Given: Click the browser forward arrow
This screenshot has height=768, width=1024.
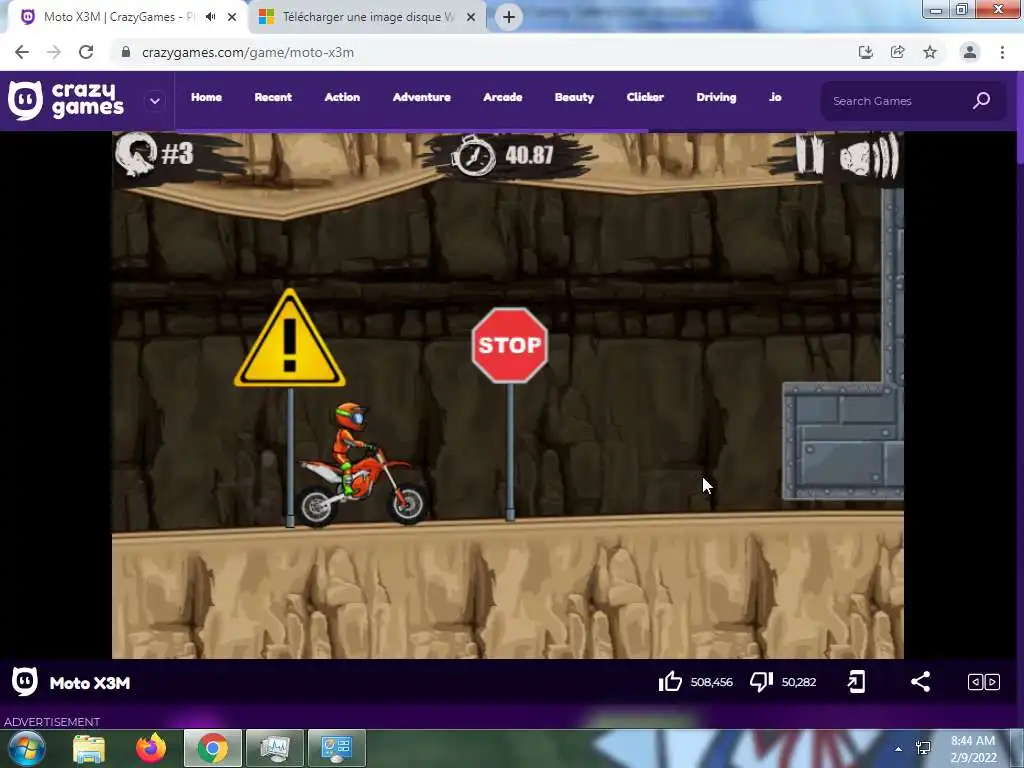Looking at the screenshot, I should [x=54, y=52].
